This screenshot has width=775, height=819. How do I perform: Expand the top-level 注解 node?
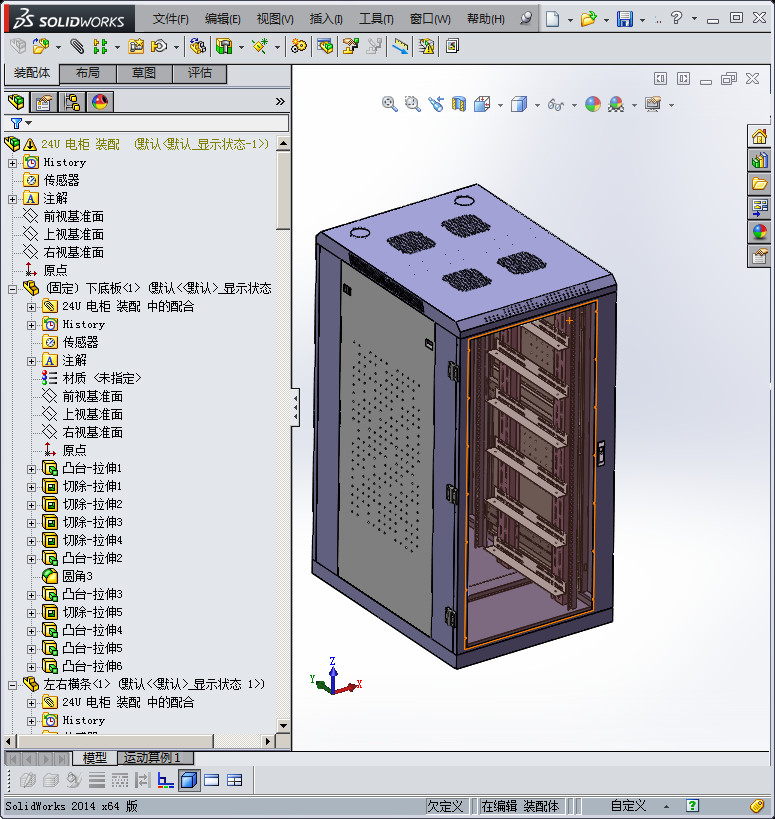pyautogui.click(x=13, y=199)
